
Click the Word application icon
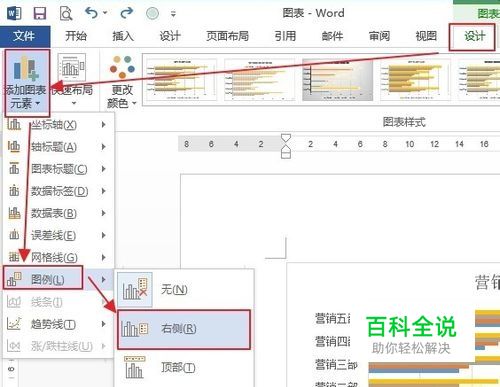click(14, 13)
